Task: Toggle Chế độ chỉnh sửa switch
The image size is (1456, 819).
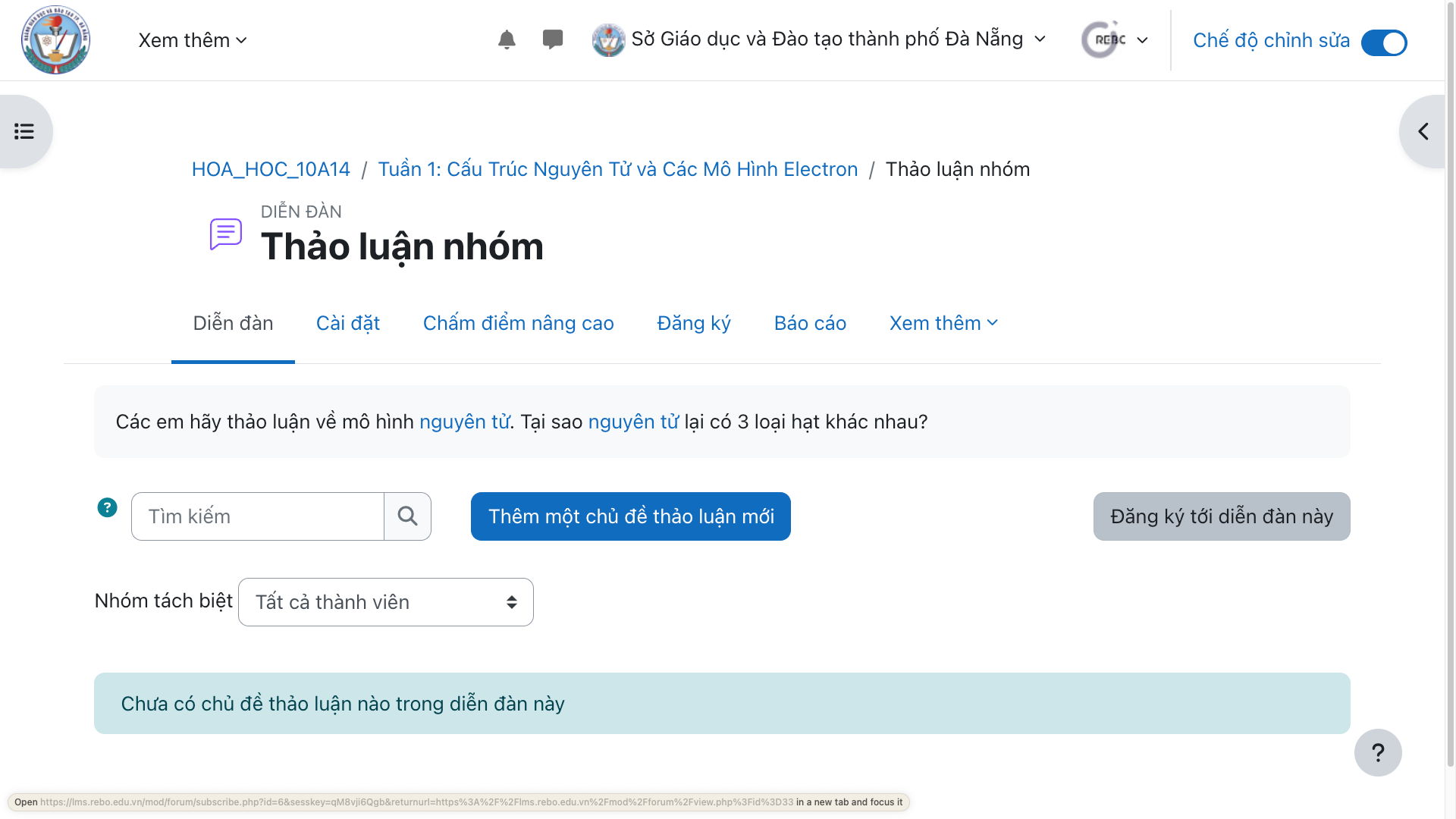Action: coord(1384,42)
